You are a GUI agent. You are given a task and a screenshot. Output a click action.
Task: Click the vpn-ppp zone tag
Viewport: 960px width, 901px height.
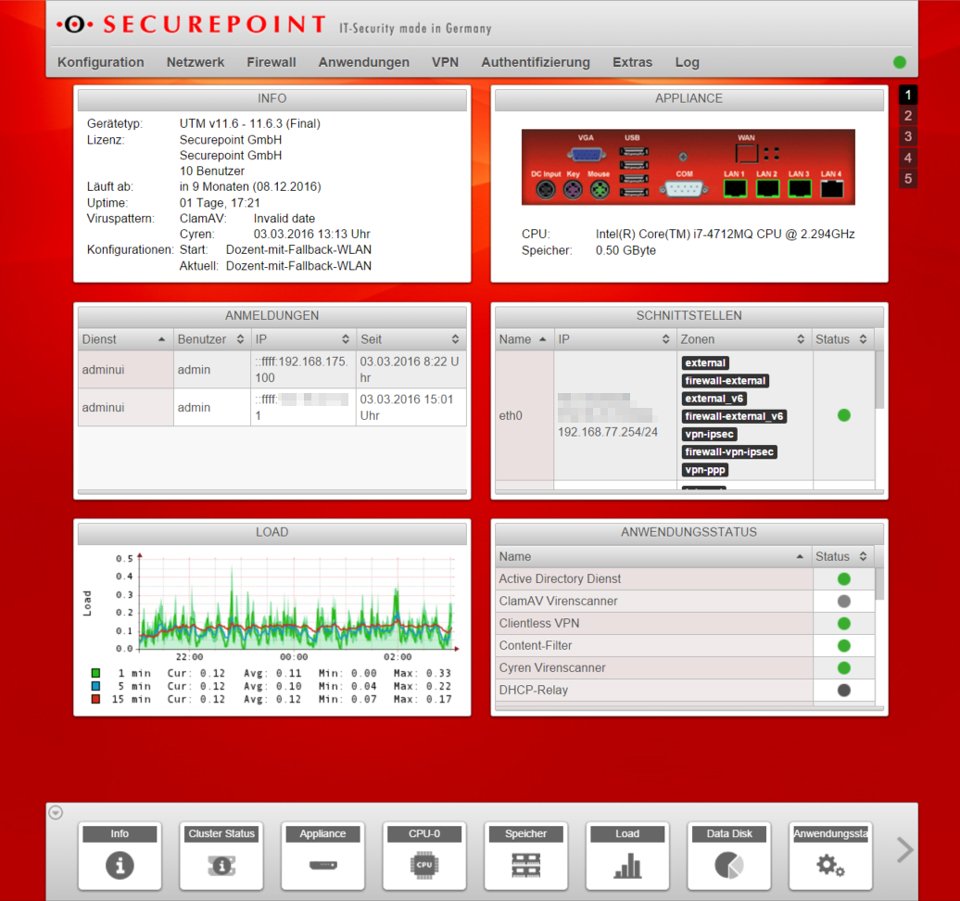[x=705, y=470]
